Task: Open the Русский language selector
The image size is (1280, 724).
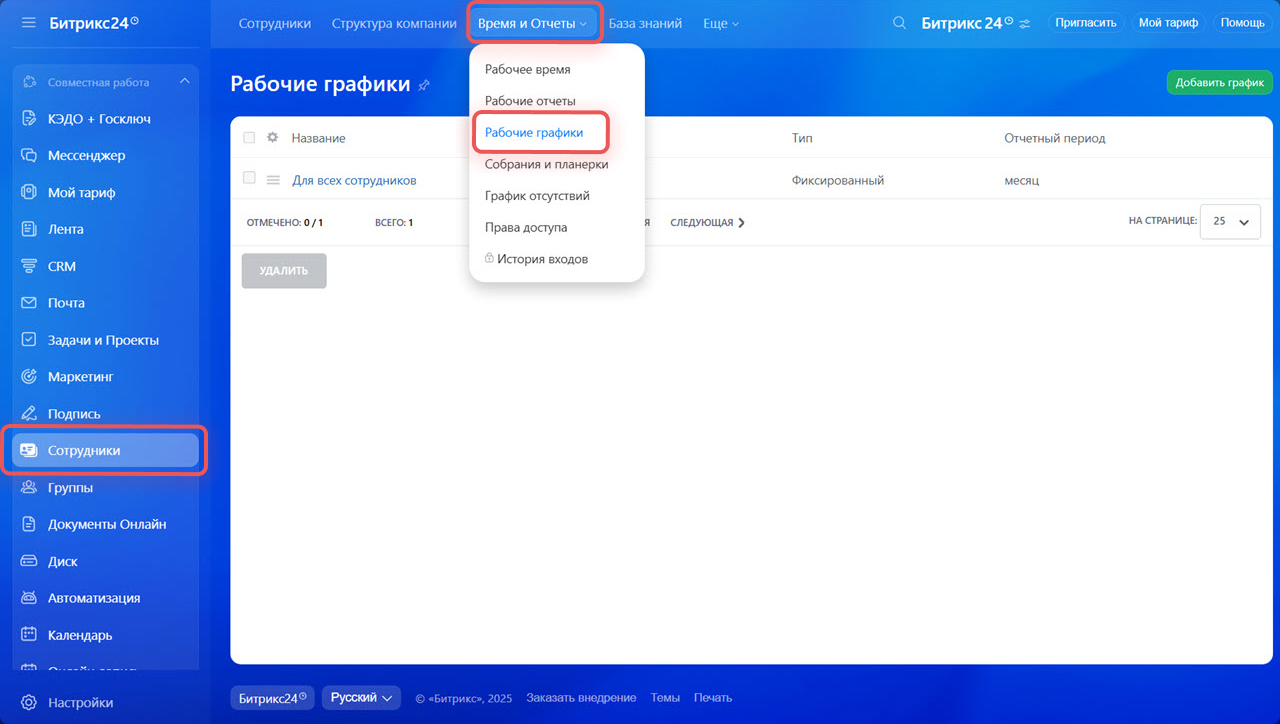Action: click(361, 698)
